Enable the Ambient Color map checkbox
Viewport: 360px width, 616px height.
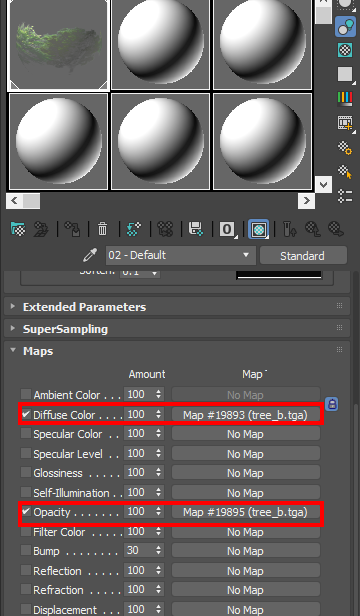pos(26,394)
